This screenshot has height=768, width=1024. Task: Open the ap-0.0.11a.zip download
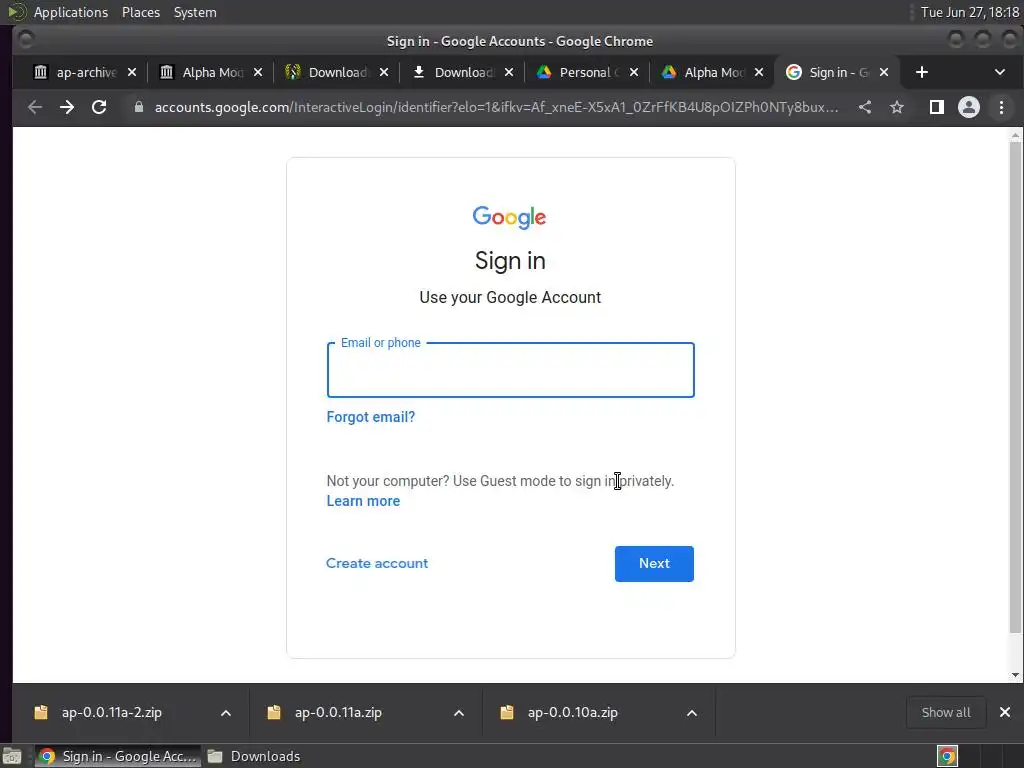(338, 712)
